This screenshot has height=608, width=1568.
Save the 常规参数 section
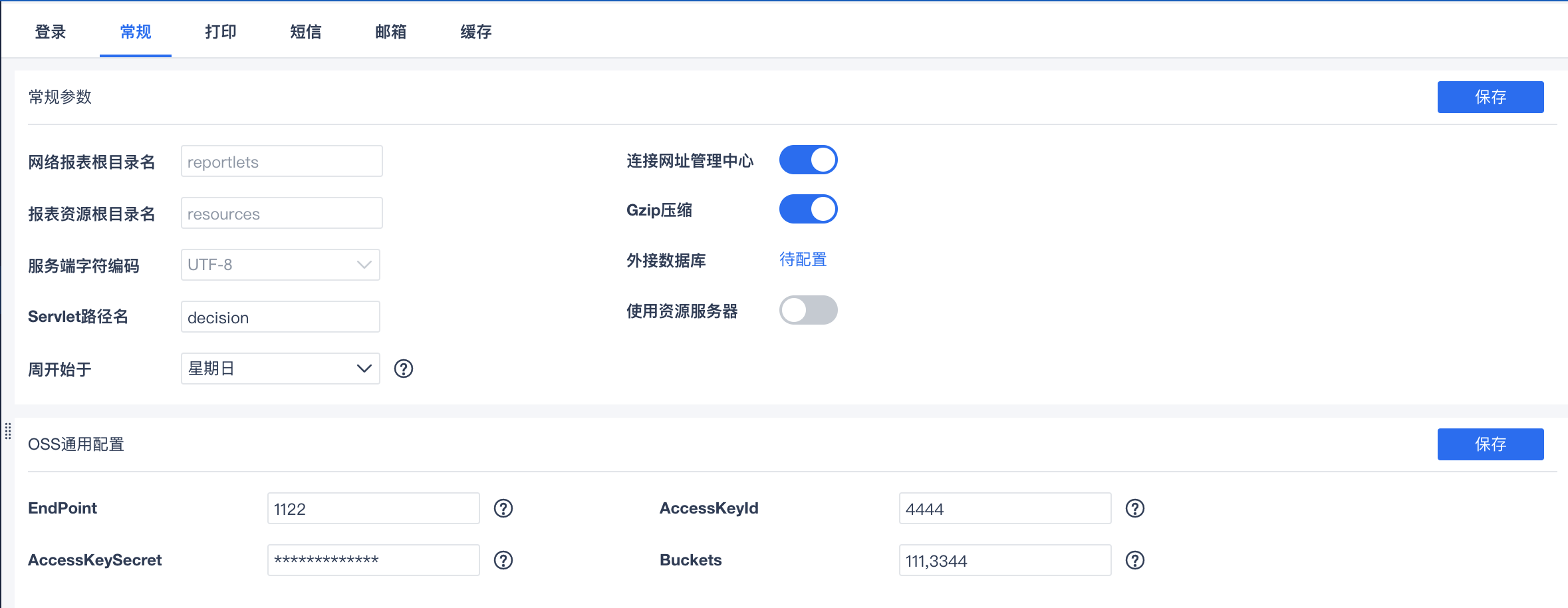[1490, 97]
